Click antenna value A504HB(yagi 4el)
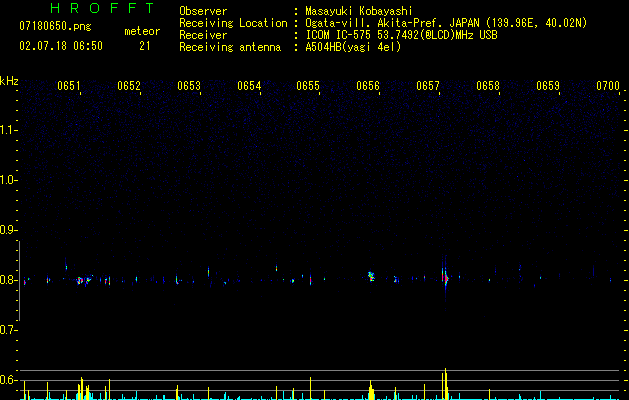 pyautogui.click(x=353, y=47)
